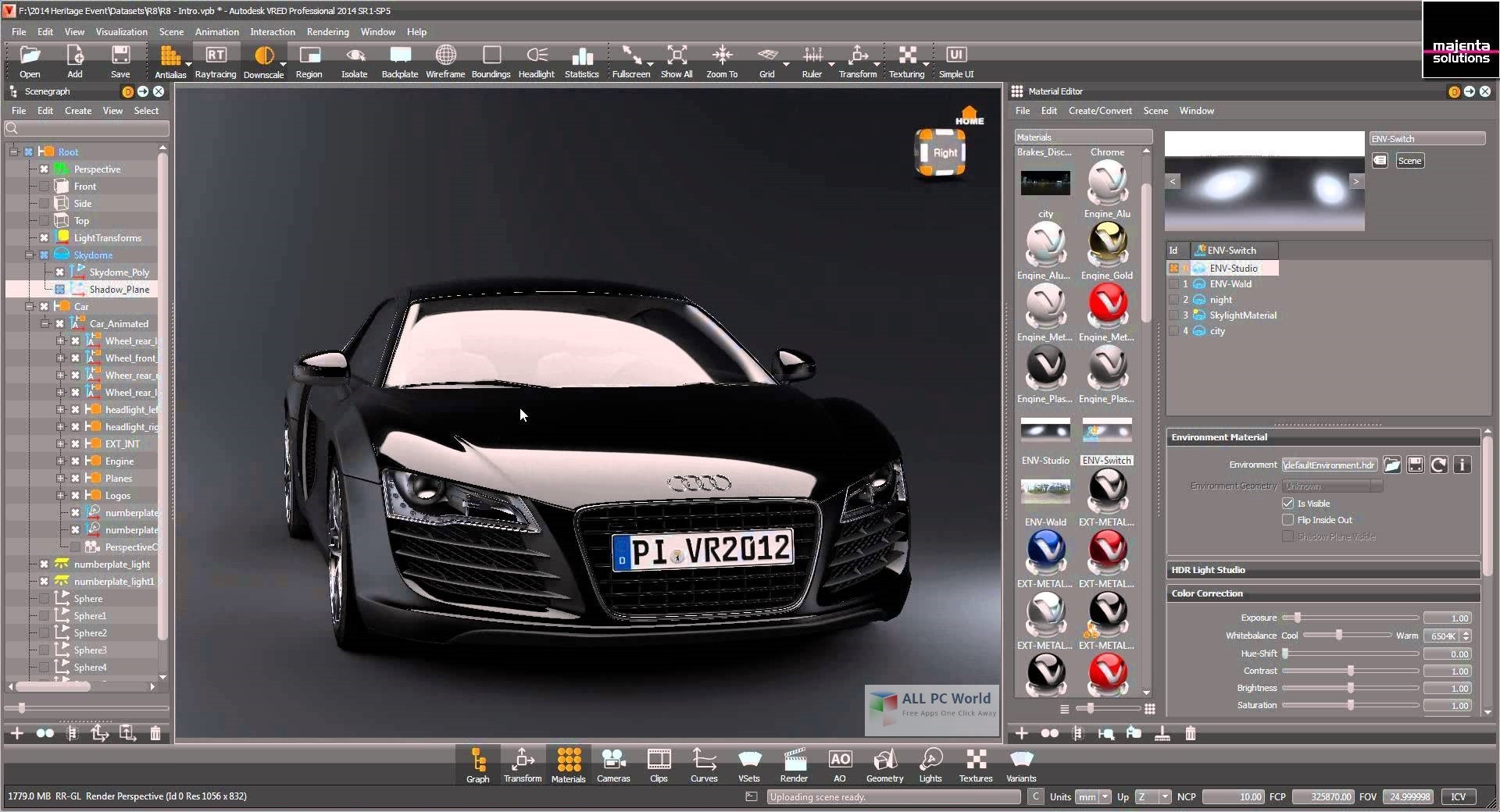Click the ICV button in status bar
Screen dimensions: 1500x812
coord(1458,797)
